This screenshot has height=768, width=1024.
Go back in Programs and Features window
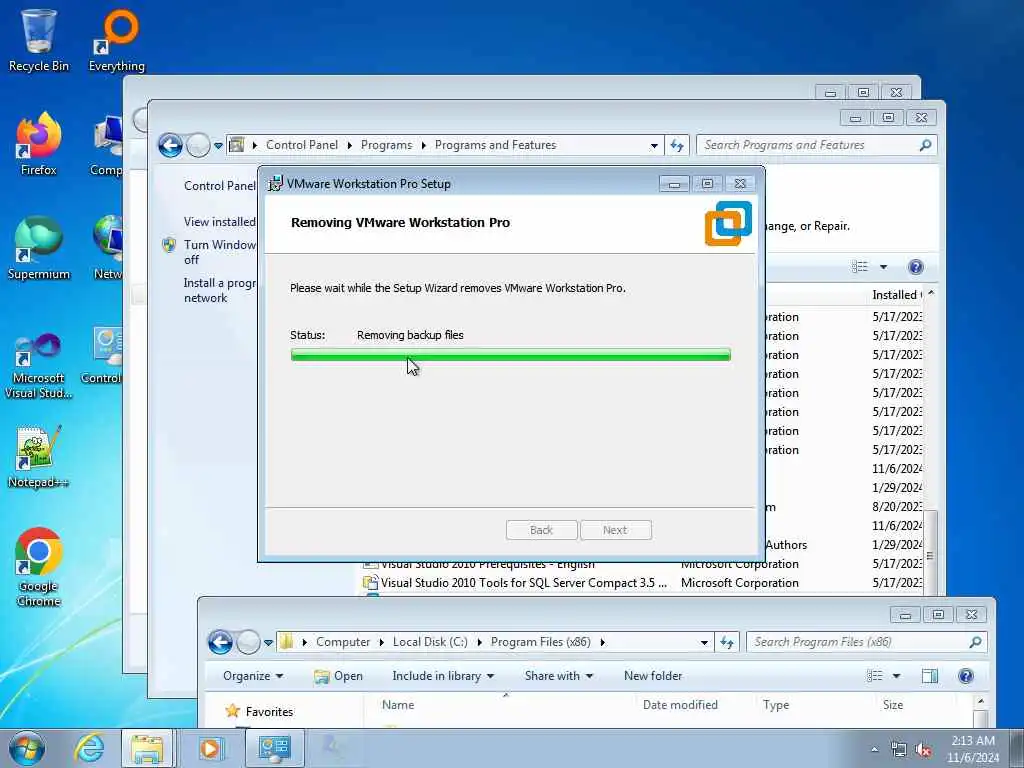point(170,145)
